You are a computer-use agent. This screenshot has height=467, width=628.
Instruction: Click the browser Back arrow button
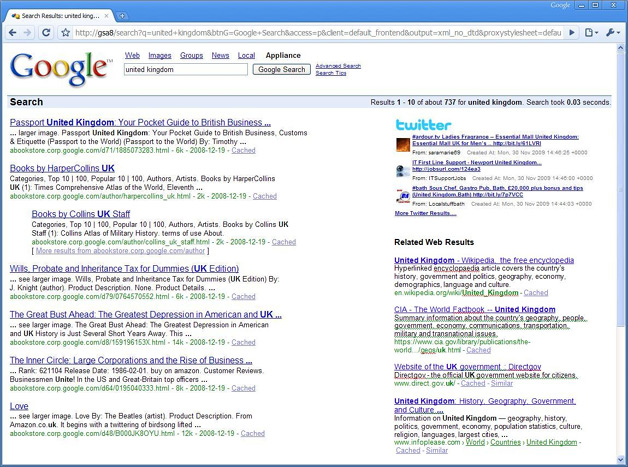tap(11, 32)
